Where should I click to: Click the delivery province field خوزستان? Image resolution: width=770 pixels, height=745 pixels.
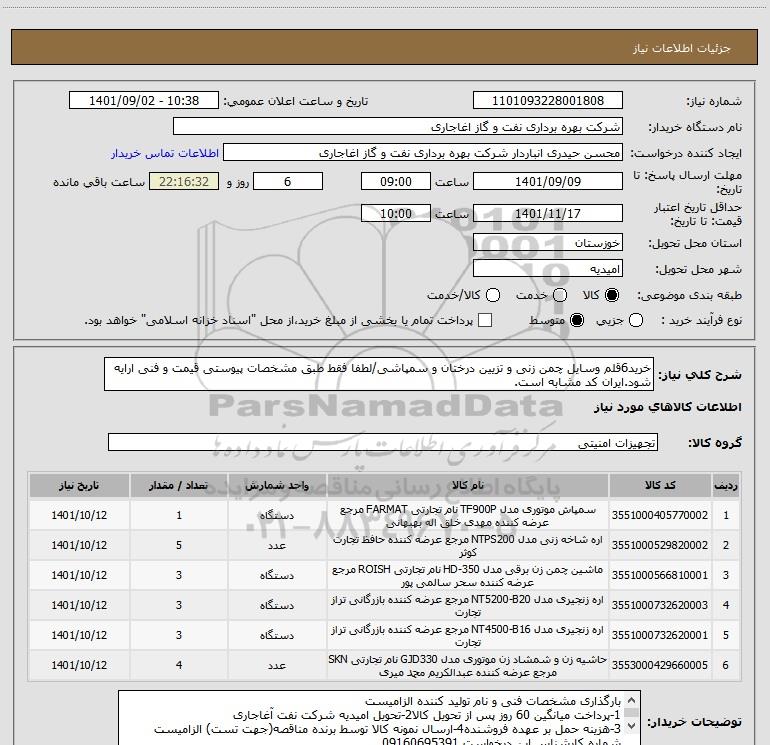[x=548, y=243]
